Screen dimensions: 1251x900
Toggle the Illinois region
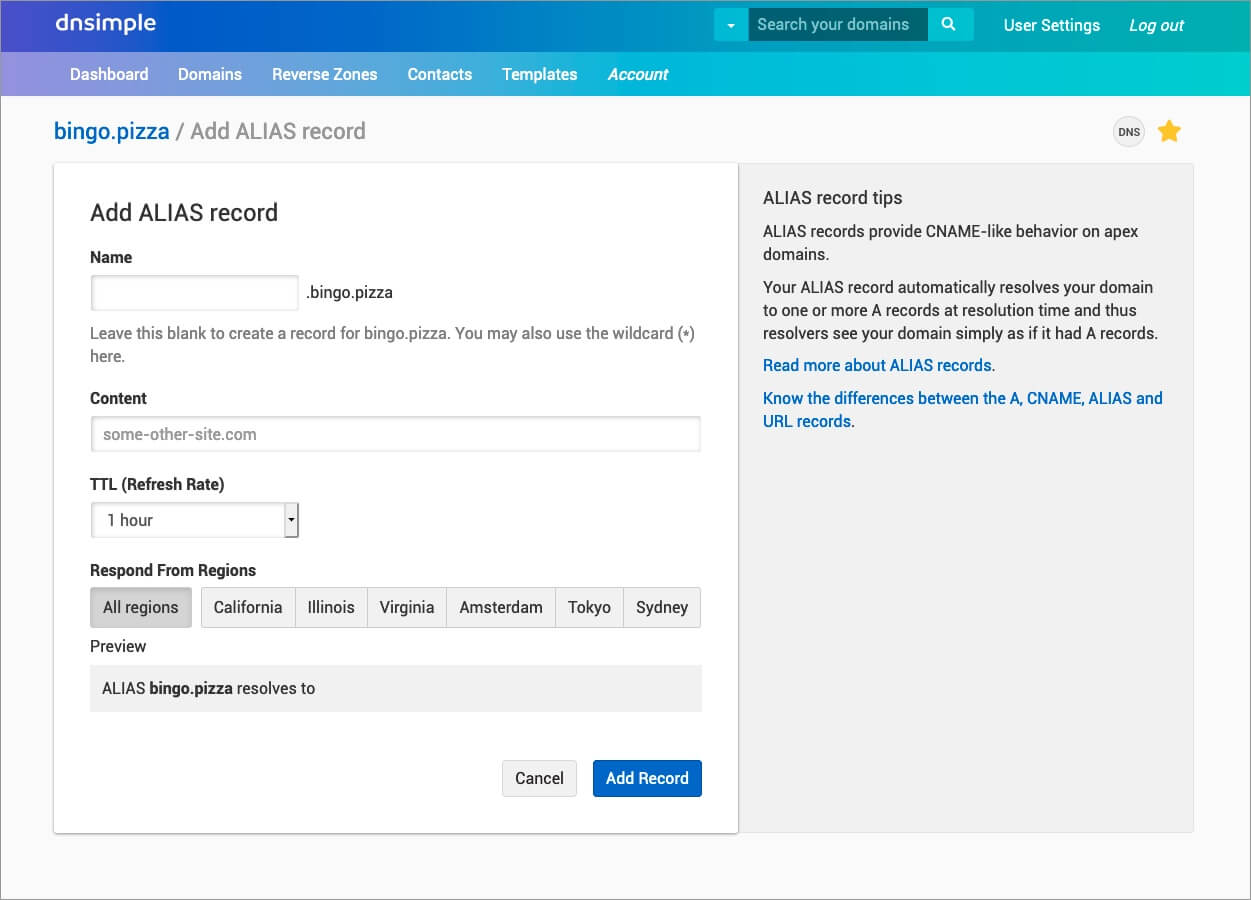[331, 607]
